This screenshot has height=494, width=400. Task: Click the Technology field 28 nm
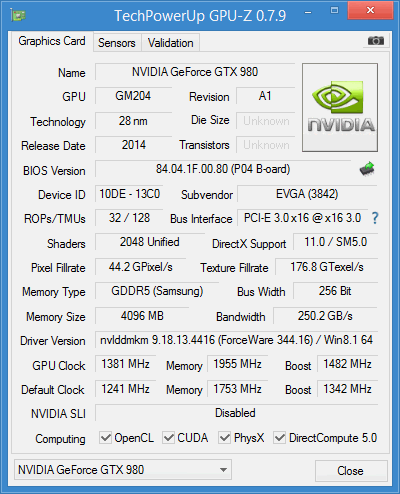click(x=133, y=121)
